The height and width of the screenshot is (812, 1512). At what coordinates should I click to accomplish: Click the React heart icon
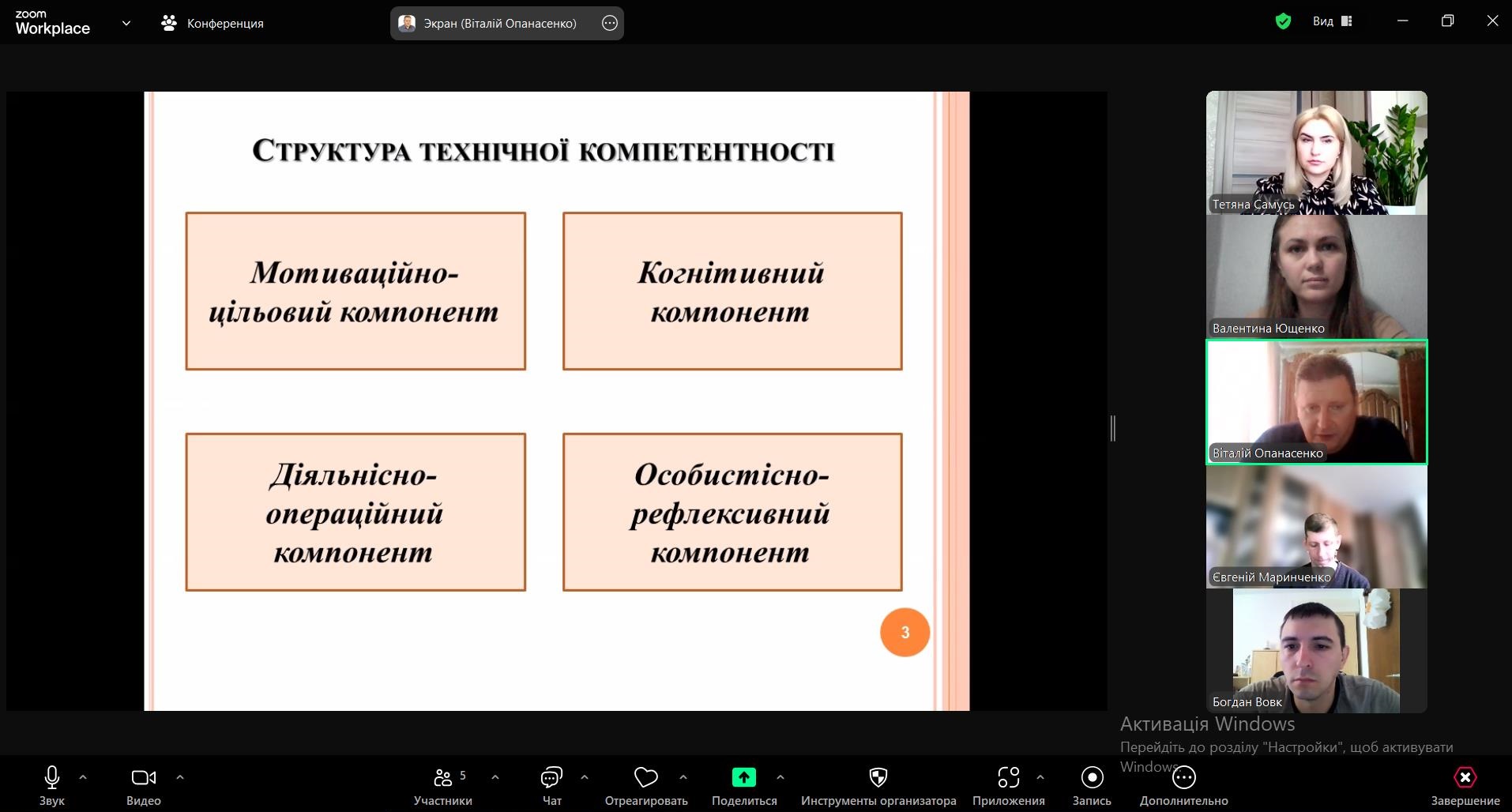[x=645, y=778]
